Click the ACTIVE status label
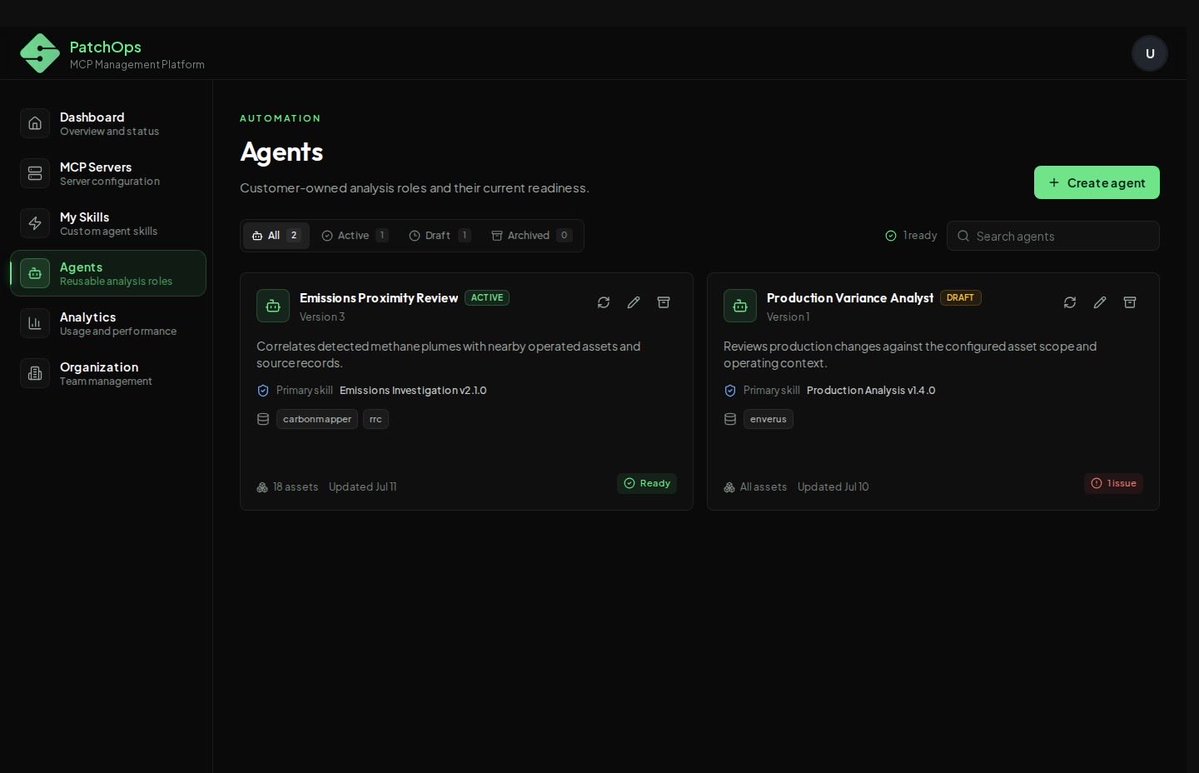This screenshot has width=1199, height=773. 487,297
